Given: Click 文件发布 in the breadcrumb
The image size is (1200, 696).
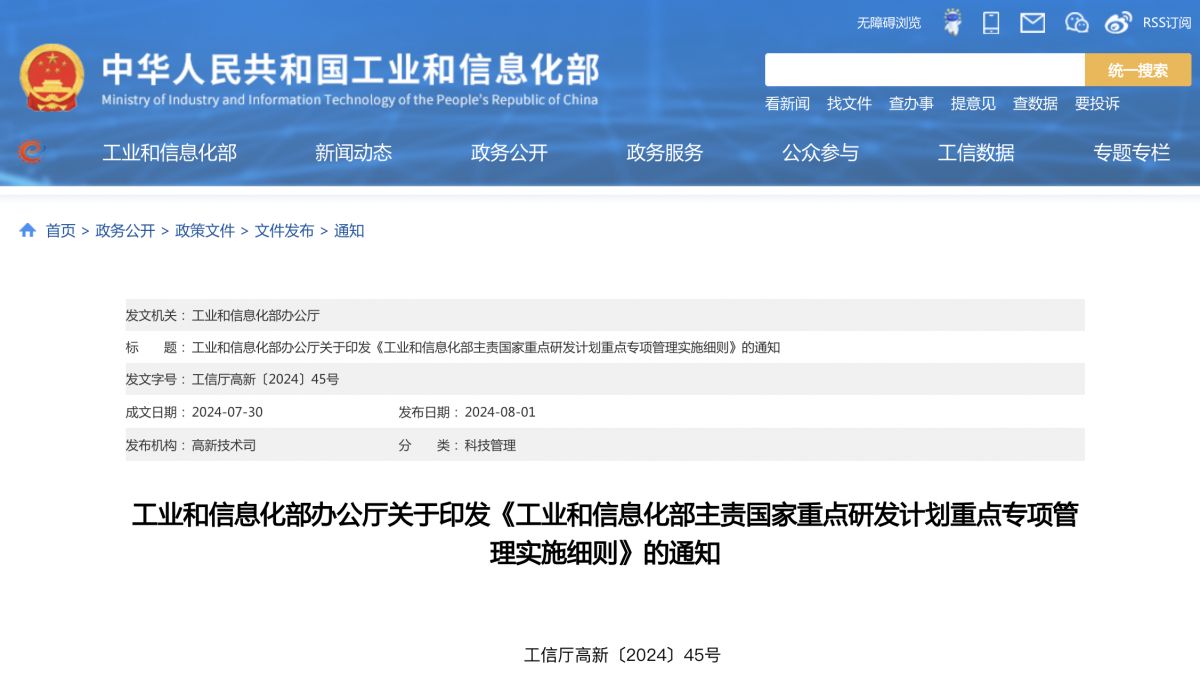Looking at the screenshot, I should (284, 230).
